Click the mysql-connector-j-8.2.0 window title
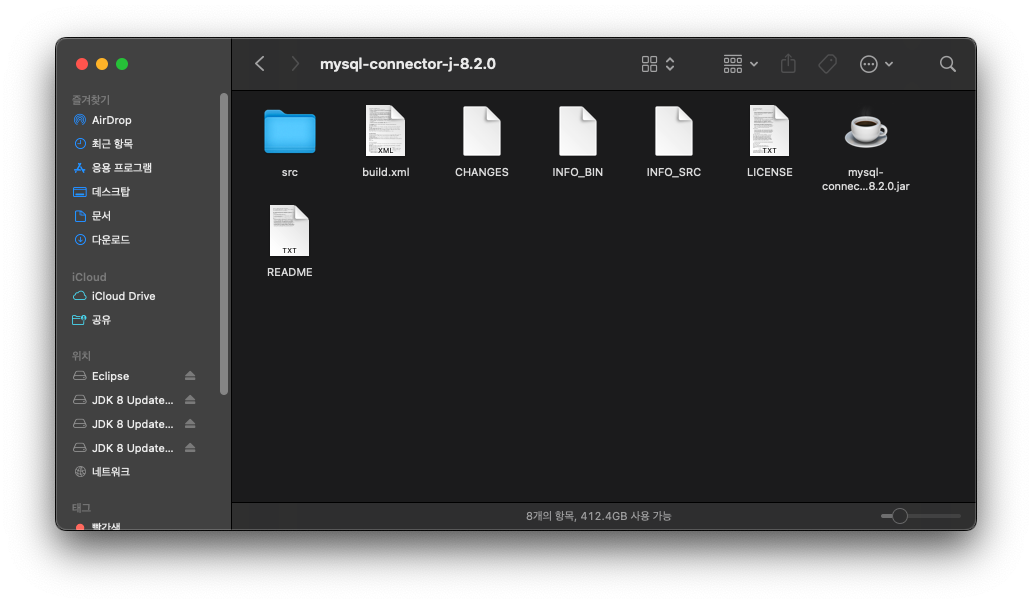Screen dimensions: 1032x604 click(408, 64)
